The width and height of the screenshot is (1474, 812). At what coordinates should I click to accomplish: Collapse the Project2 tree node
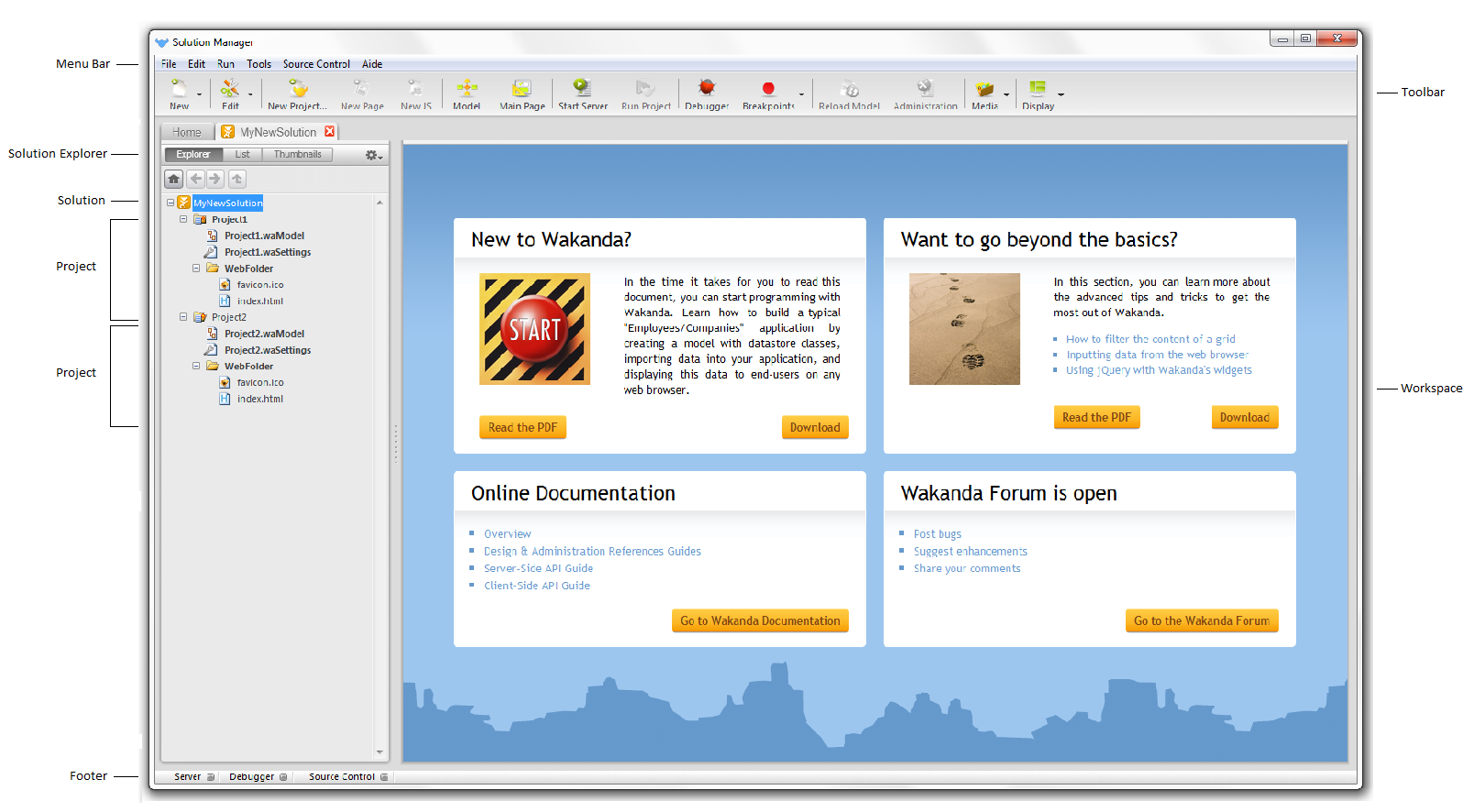click(x=183, y=317)
